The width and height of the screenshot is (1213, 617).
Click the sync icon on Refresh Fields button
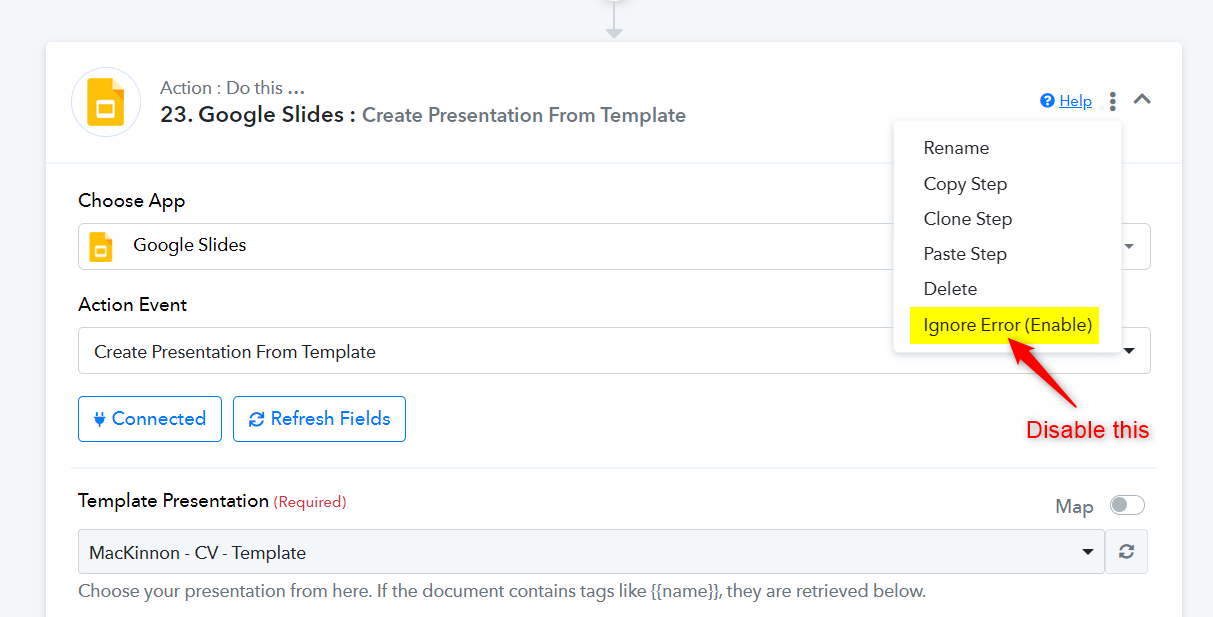pos(257,419)
